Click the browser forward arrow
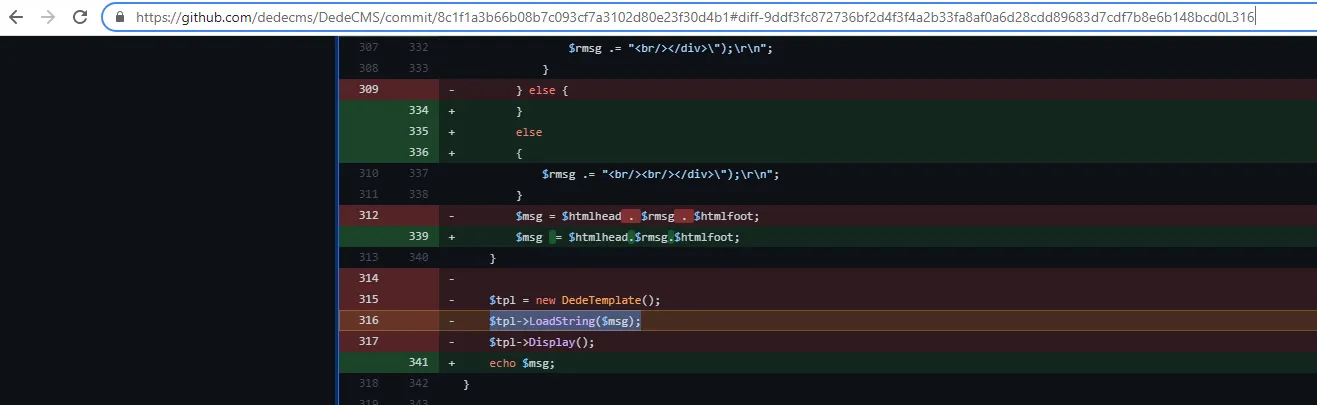This screenshot has height=405, width=1317. 48,17
